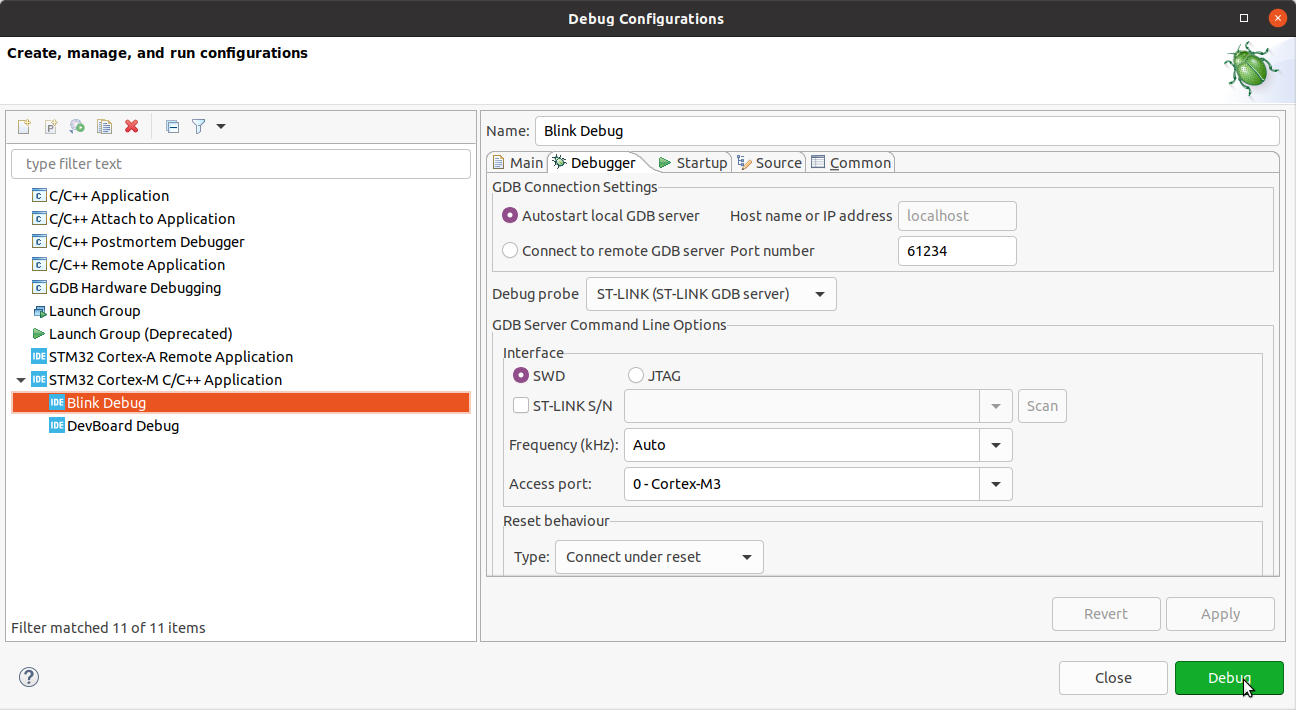Image resolution: width=1296 pixels, height=710 pixels.
Task: Click the Scan button
Action: coord(1042,406)
